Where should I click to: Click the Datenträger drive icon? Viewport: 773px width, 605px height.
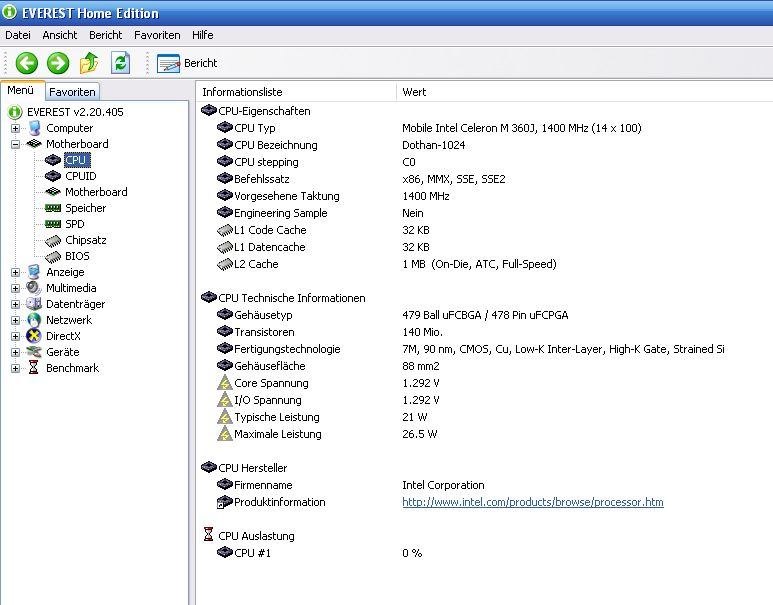tap(34, 304)
